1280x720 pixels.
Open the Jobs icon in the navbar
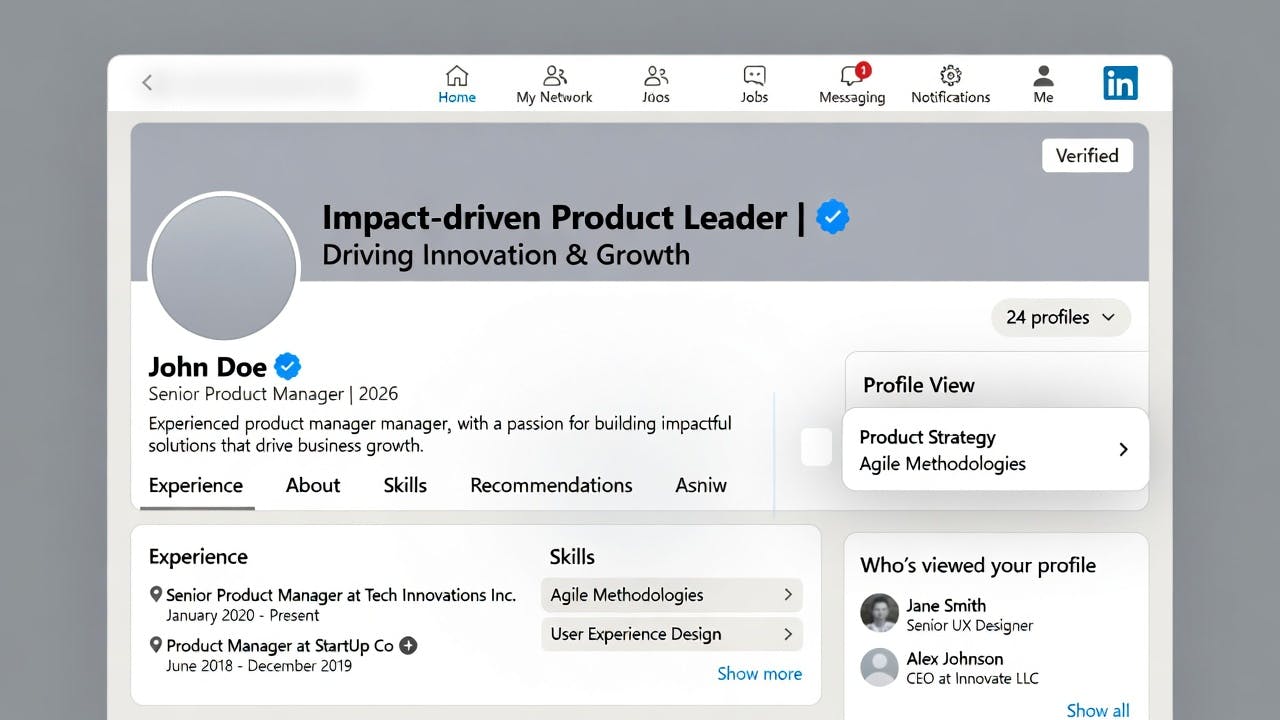(754, 75)
